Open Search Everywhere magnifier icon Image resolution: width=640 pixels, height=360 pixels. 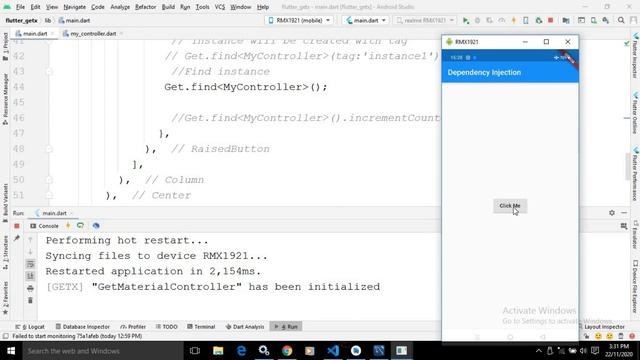[x=621, y=20]
